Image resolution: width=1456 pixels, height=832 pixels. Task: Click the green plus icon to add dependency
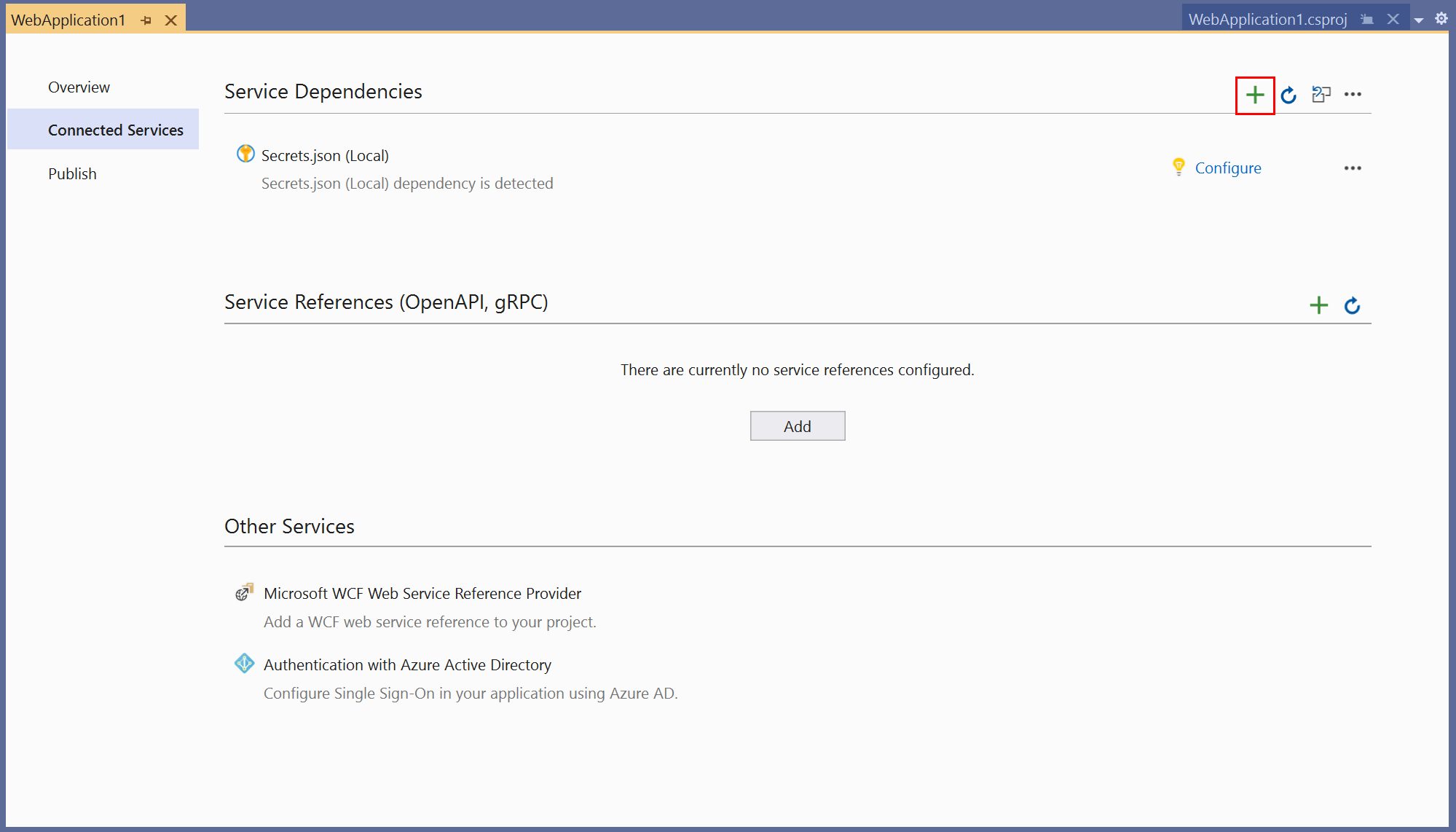coord(1254,94)
